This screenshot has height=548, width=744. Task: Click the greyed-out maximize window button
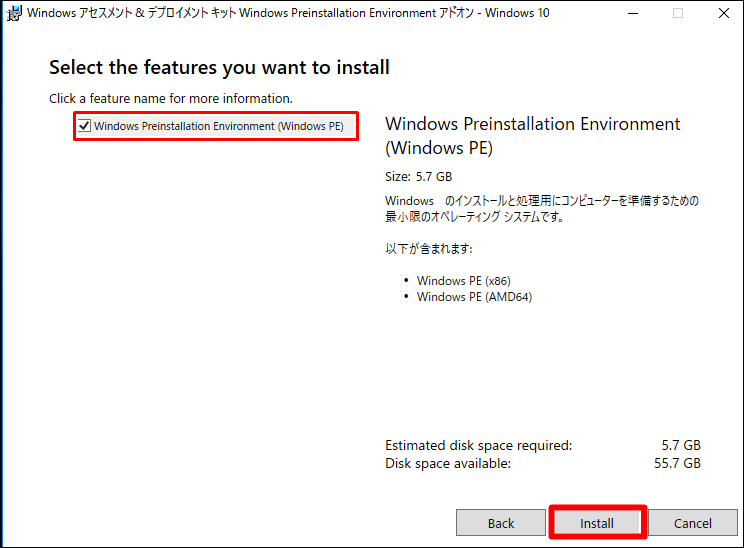tap(678, 13)
